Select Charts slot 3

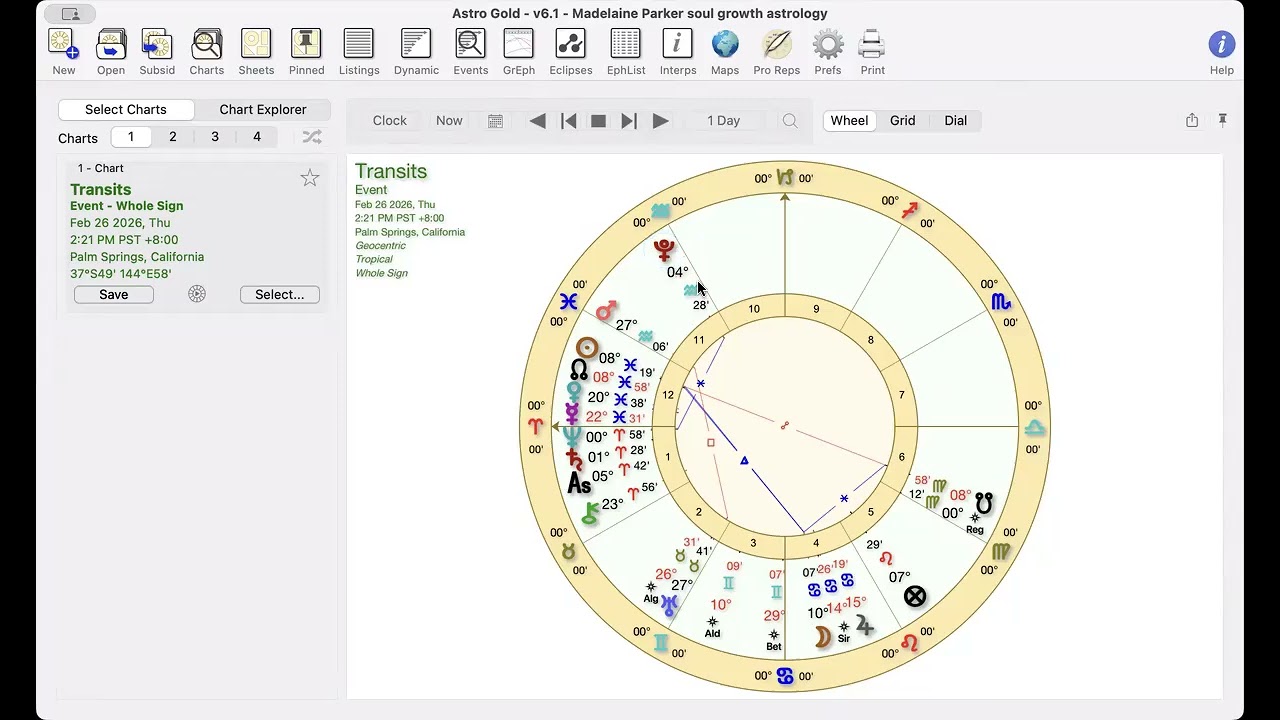click(215, 137)
